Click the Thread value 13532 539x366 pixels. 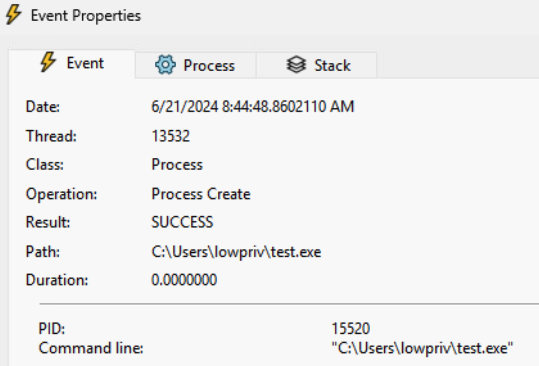171,136
